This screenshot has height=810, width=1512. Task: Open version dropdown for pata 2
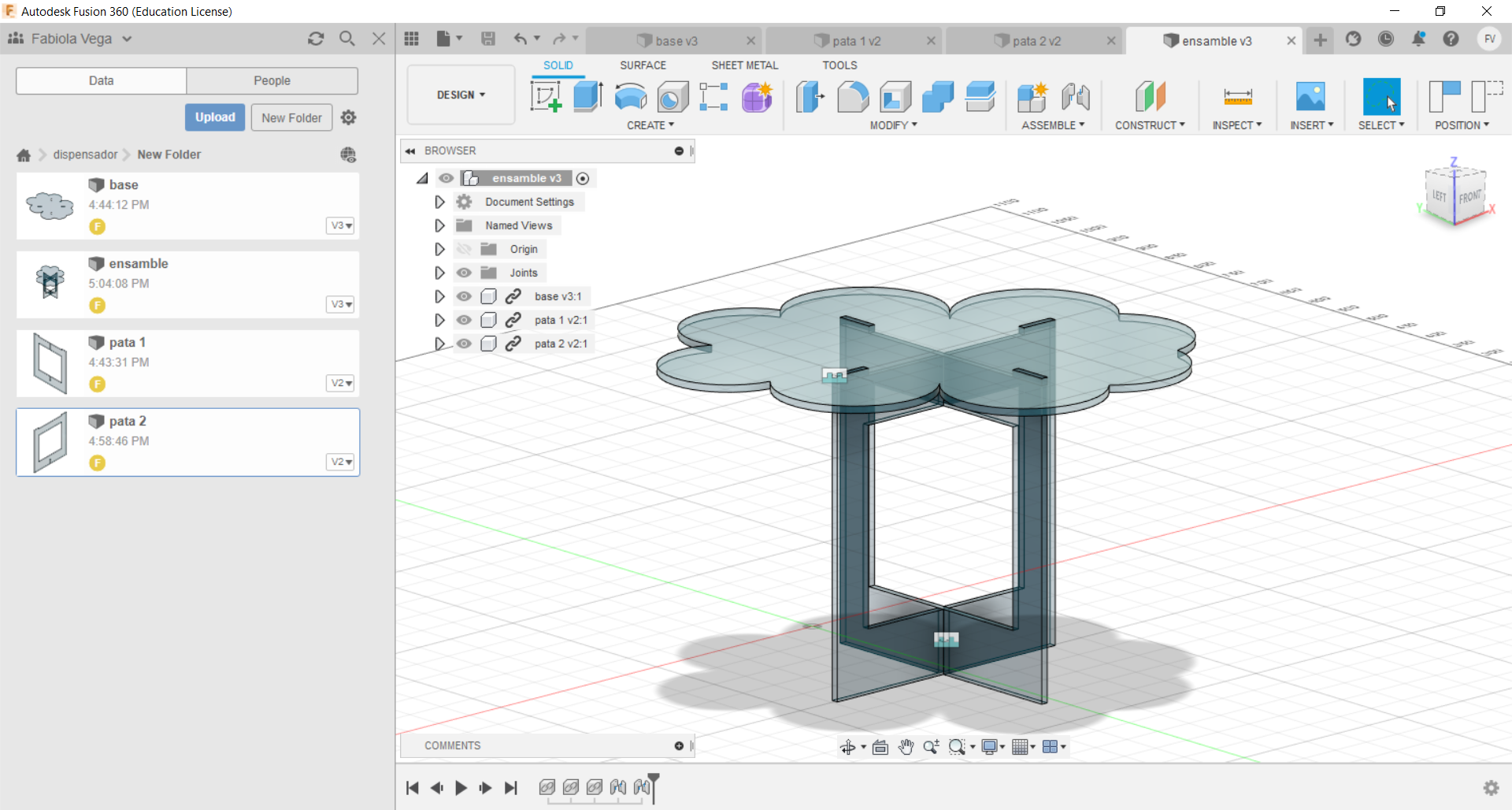click(340, 462)
